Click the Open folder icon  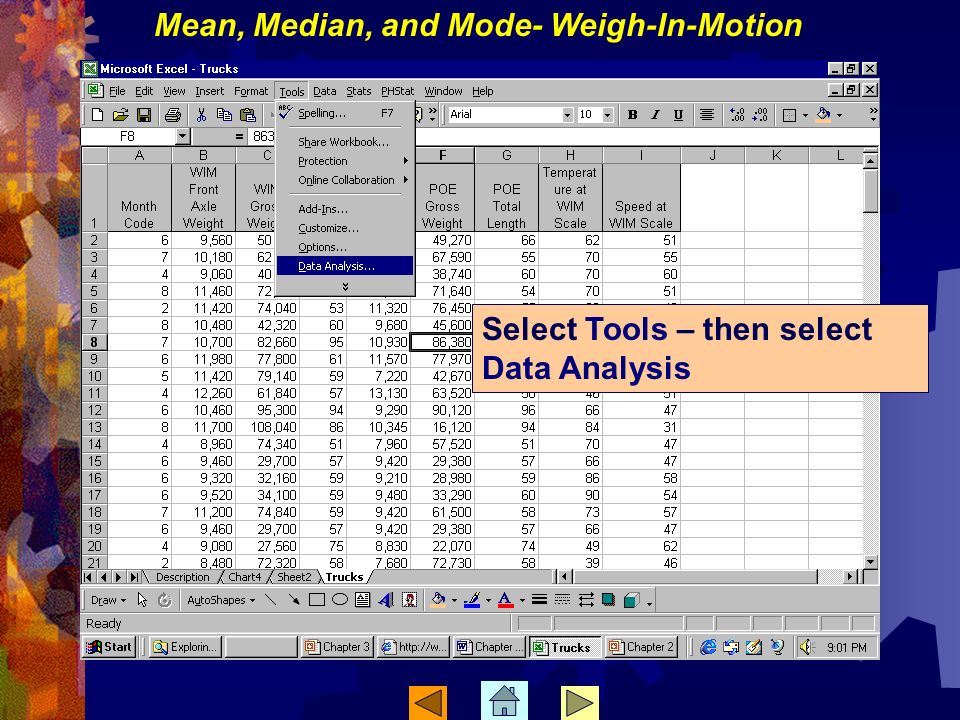(121, 114)
